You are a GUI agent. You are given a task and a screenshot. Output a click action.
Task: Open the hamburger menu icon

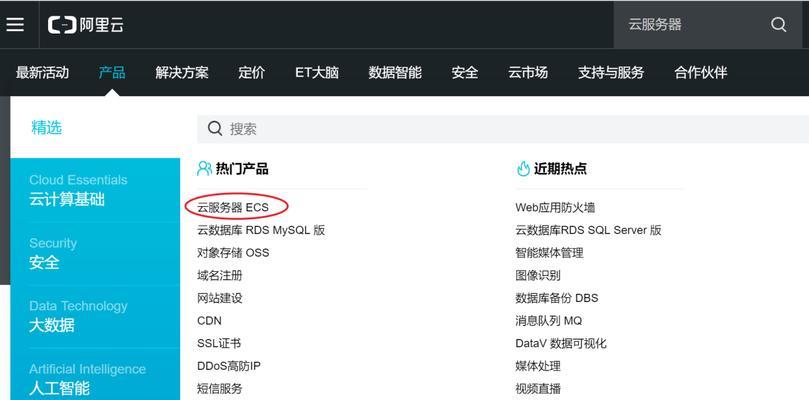click(x=15, y=24)
